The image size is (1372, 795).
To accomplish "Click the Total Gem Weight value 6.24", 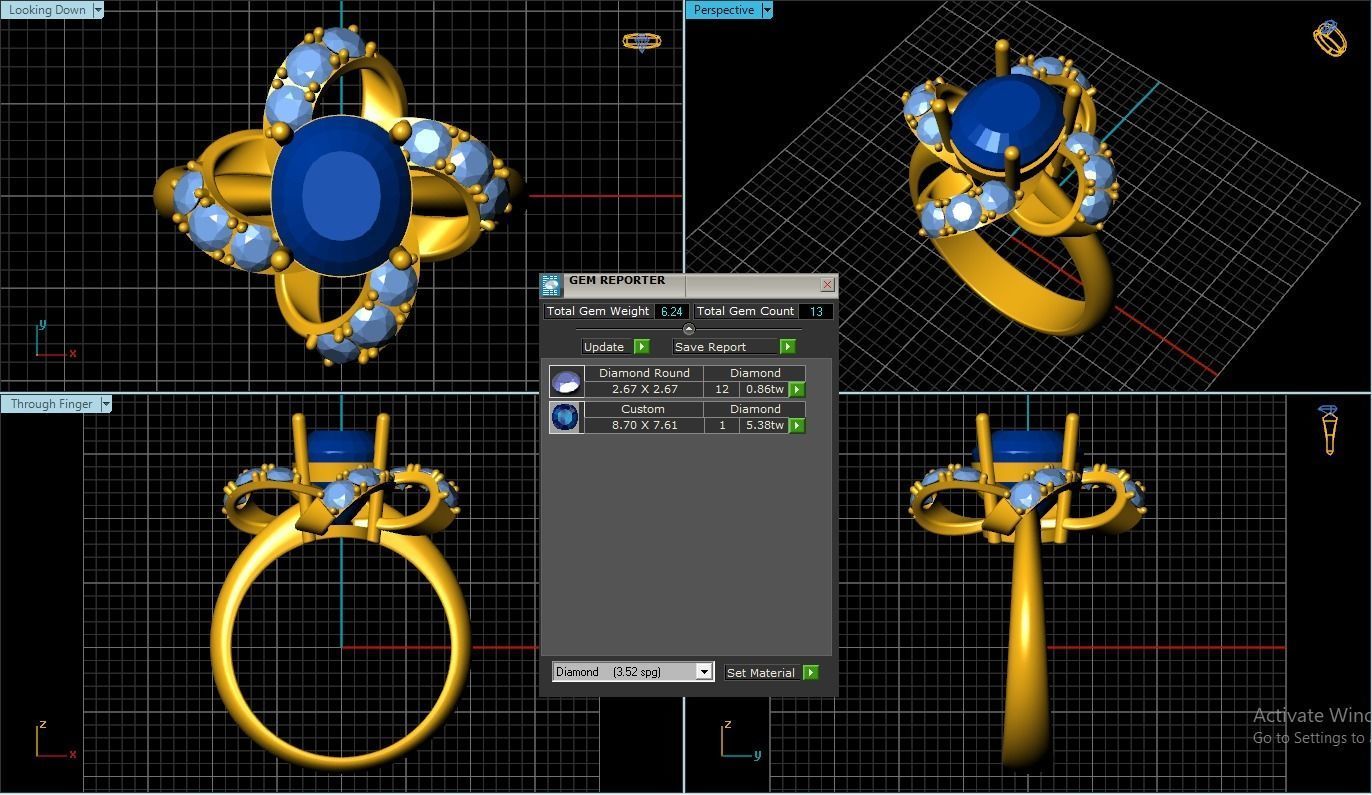I will click(671, 311).
